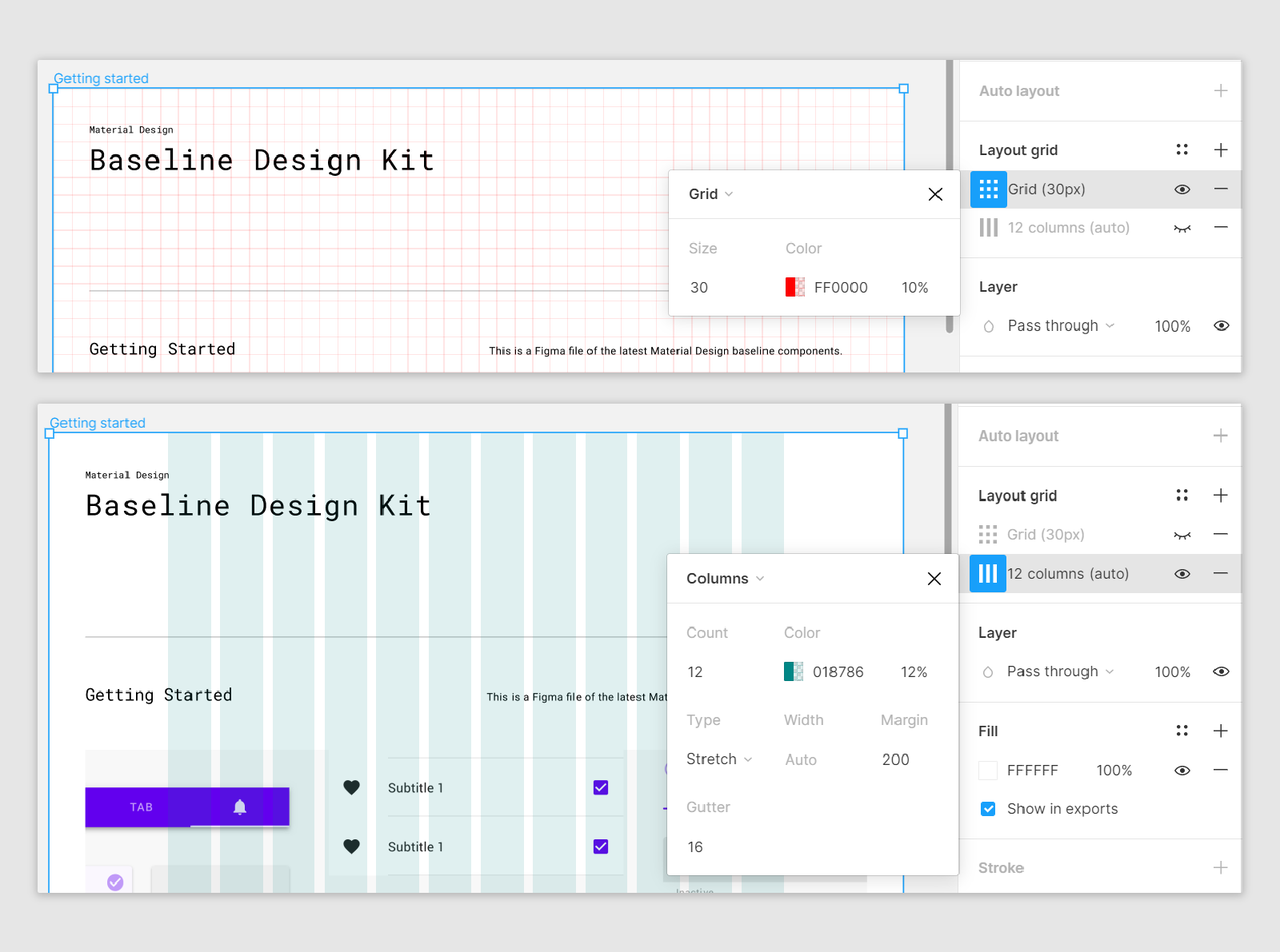Click the scrollbar beside the red grid canvas
Screen dimensions: 1280x952
949,196
